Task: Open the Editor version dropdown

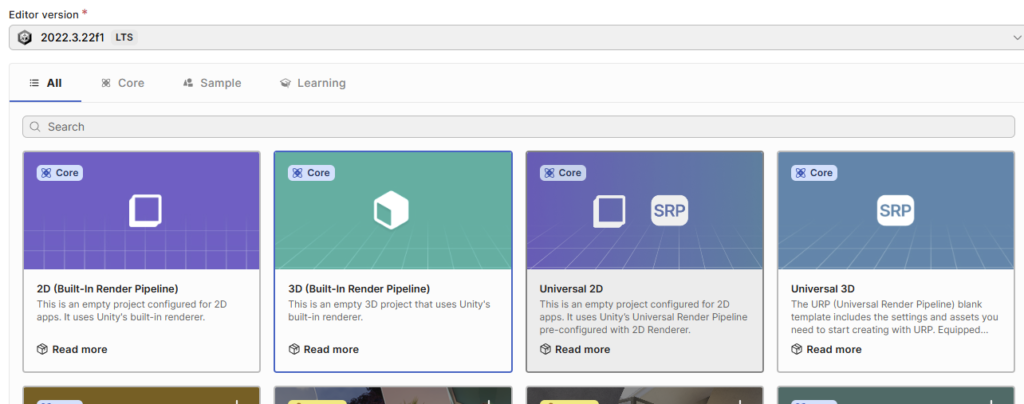Action: (x=516, y=37)
